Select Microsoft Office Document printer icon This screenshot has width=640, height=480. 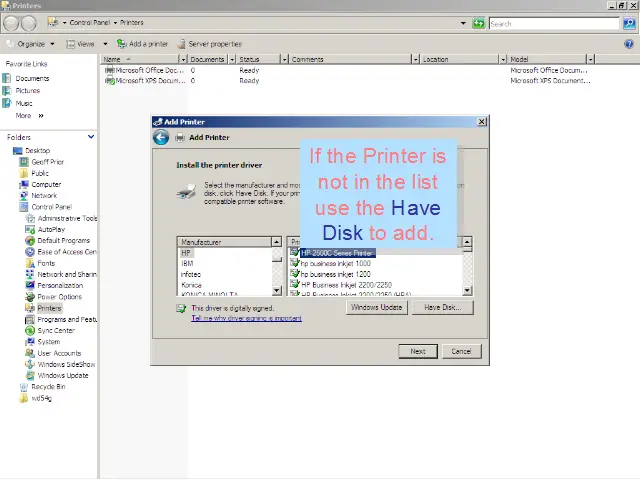[x=109, y=70]
